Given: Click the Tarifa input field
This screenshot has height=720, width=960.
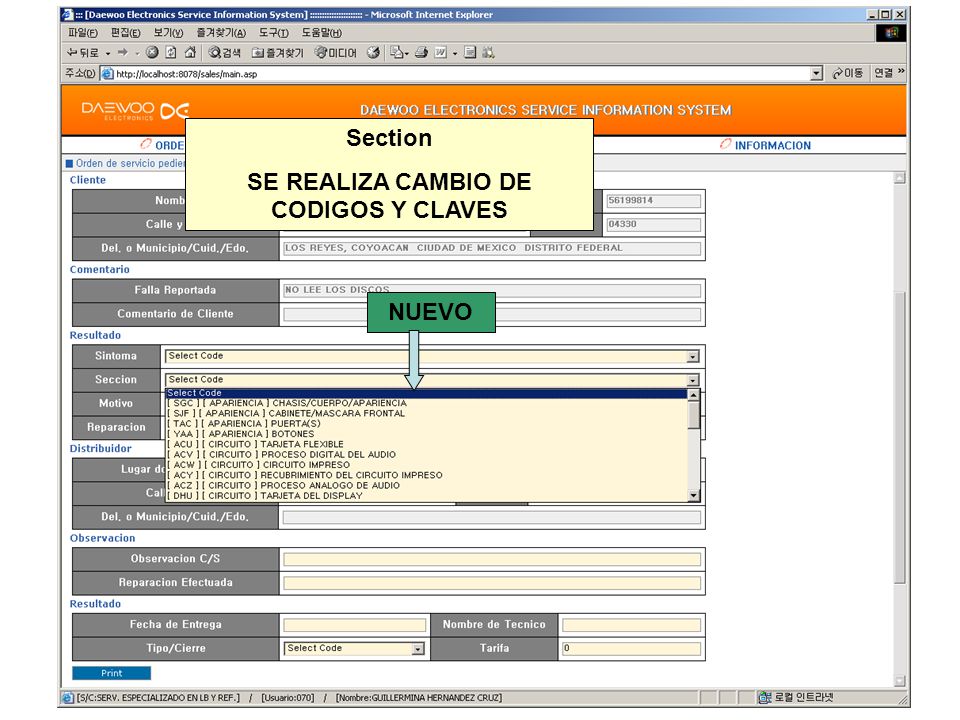Looking at the screenshot, I should (x=631, y=649).
